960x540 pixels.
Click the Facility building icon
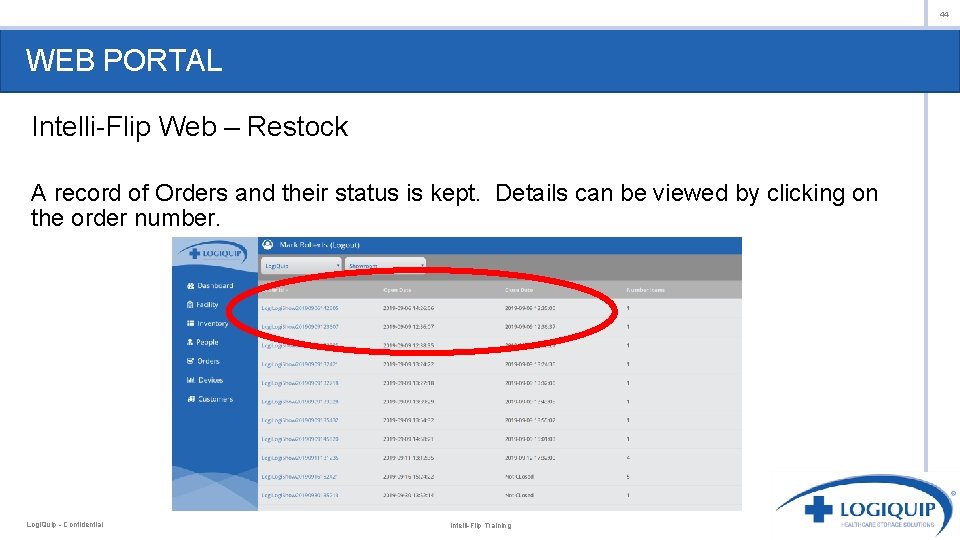(190, 304)
